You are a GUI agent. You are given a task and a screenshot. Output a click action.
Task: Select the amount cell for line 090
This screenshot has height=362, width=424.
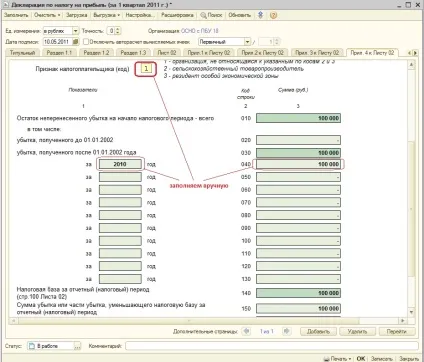click(x=298, y=228)
